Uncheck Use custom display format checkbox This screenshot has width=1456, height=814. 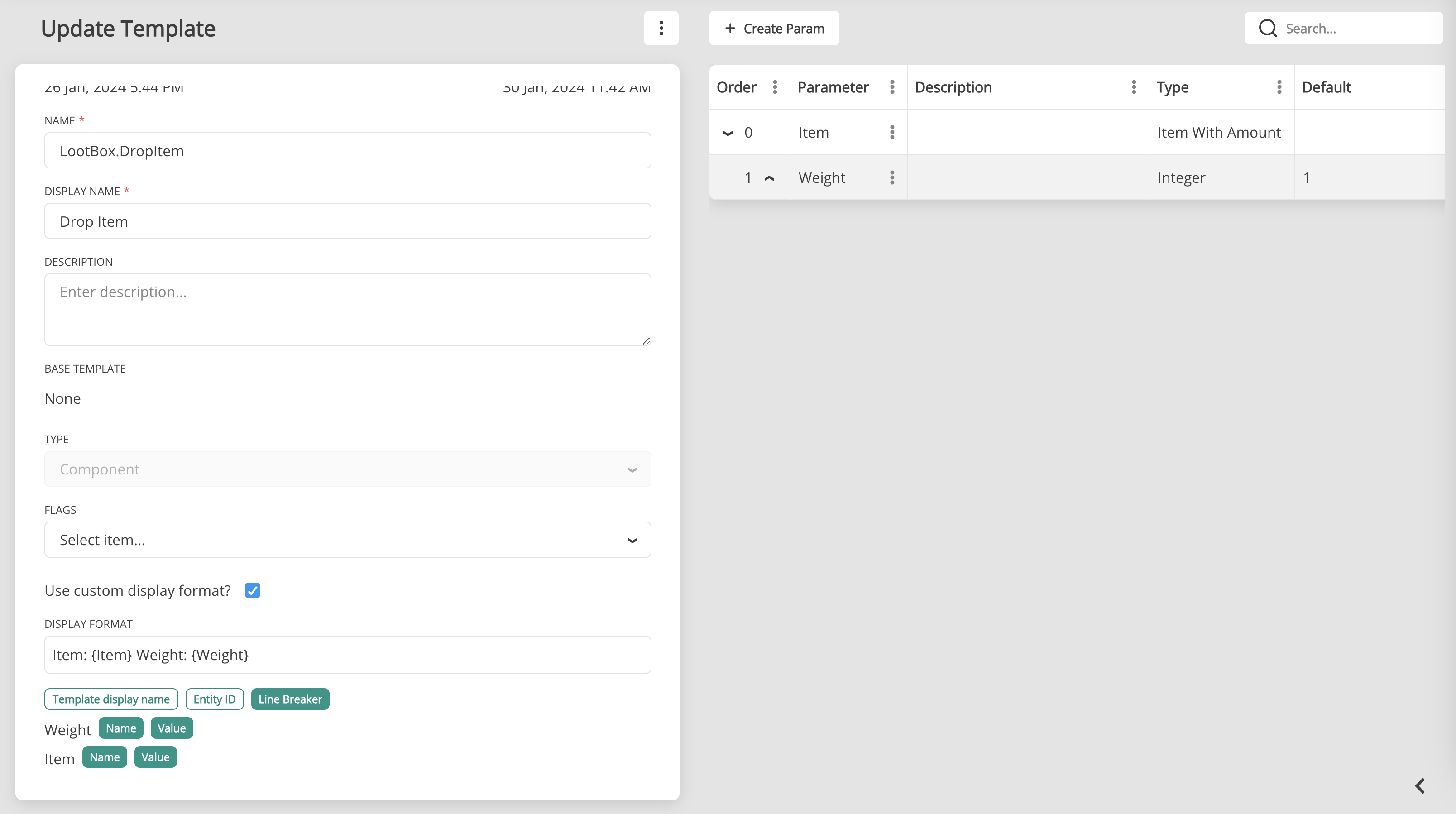252,591
